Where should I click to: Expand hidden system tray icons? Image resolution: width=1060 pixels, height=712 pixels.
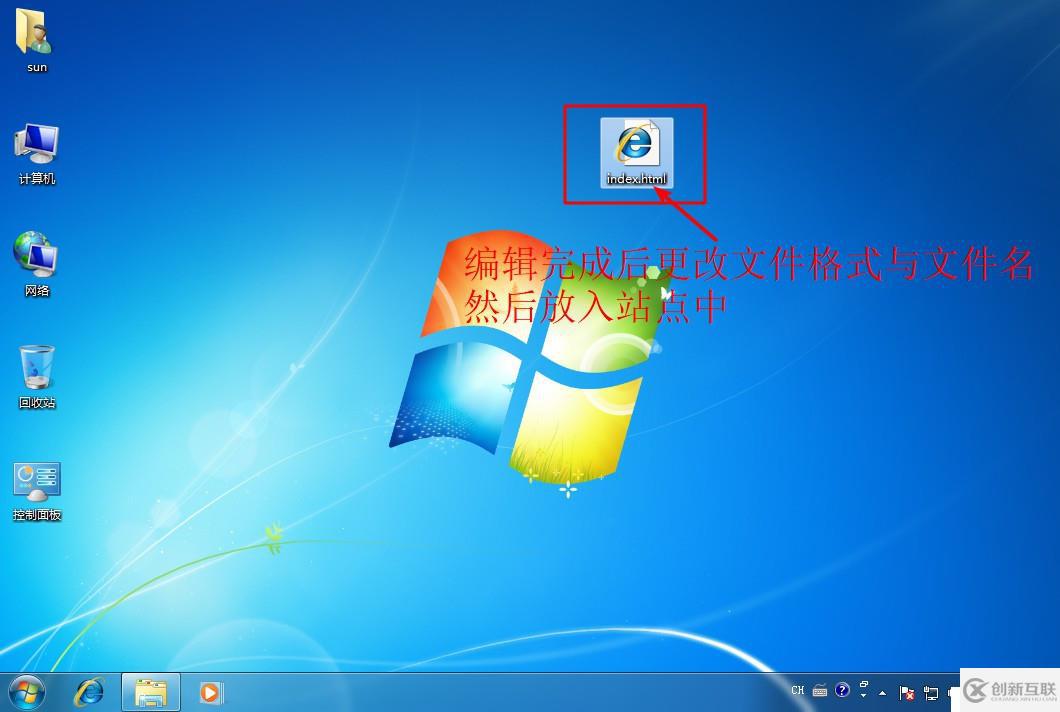(882, 691)
